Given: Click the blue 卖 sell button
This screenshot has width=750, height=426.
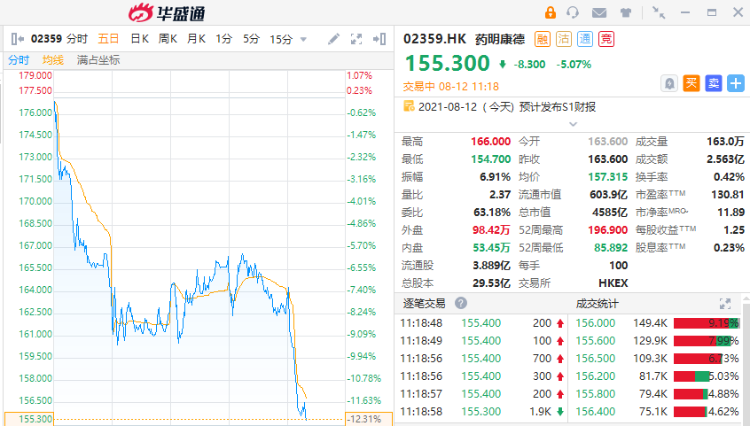Looking at the screenshot, I should point(713,84).
